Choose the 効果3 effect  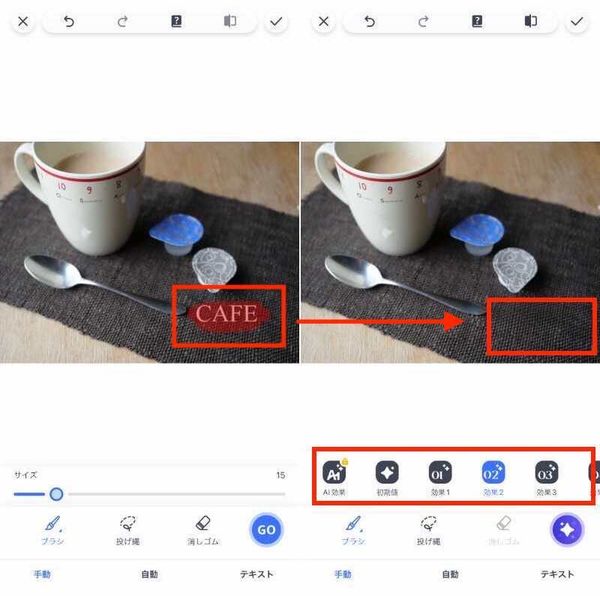pos(546,478)
